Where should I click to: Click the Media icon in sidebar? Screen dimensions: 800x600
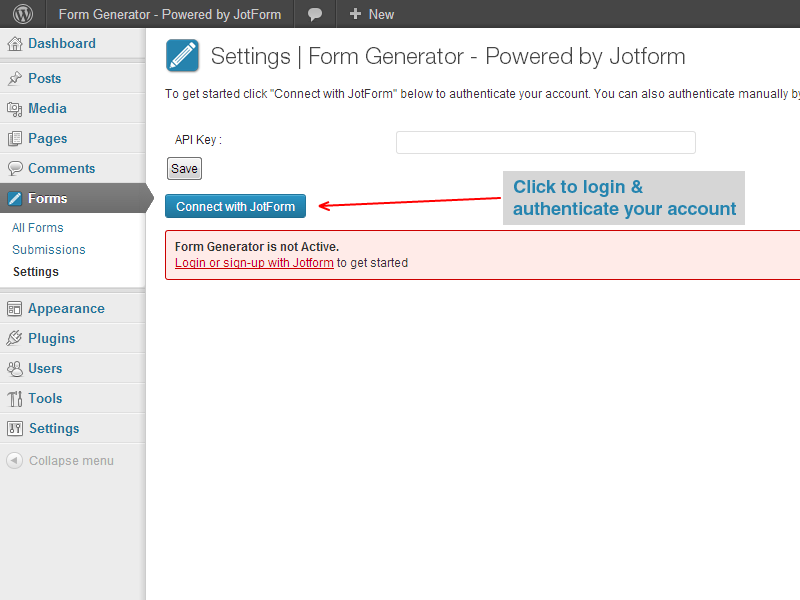tap(15, 109)
